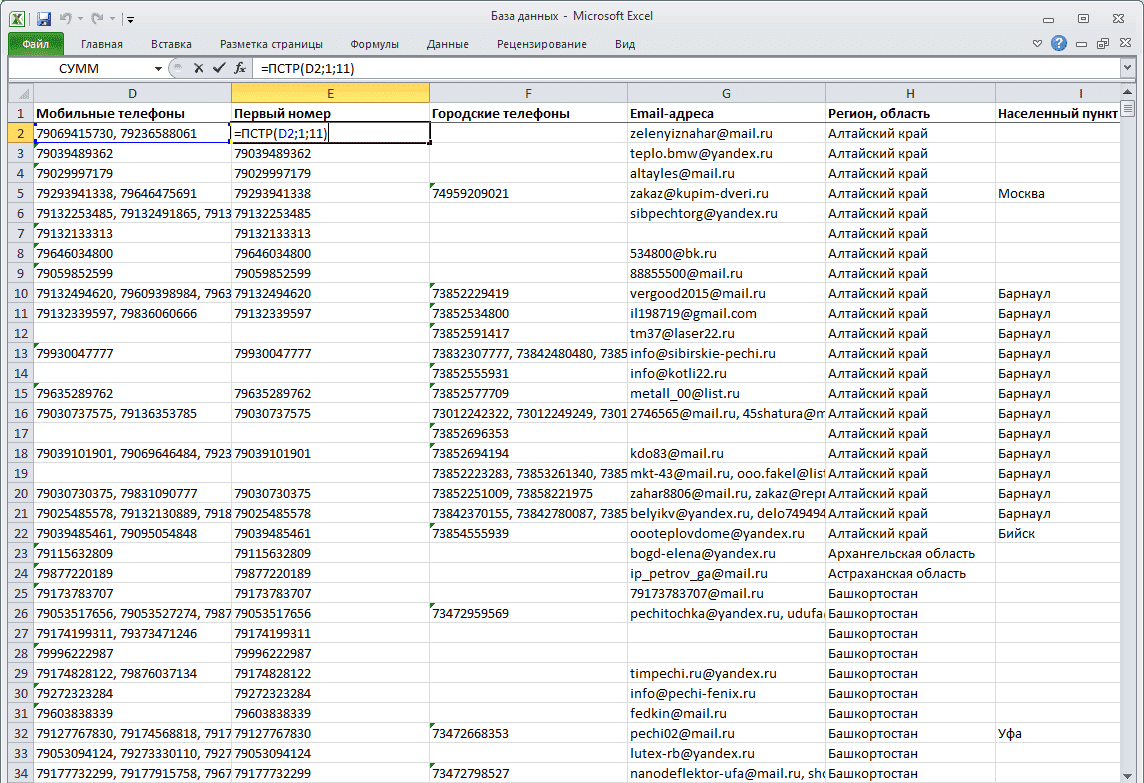Screen dimensions: 1144x783
Task: Click the Help question mark icon
Action: tap(1059, 44)
